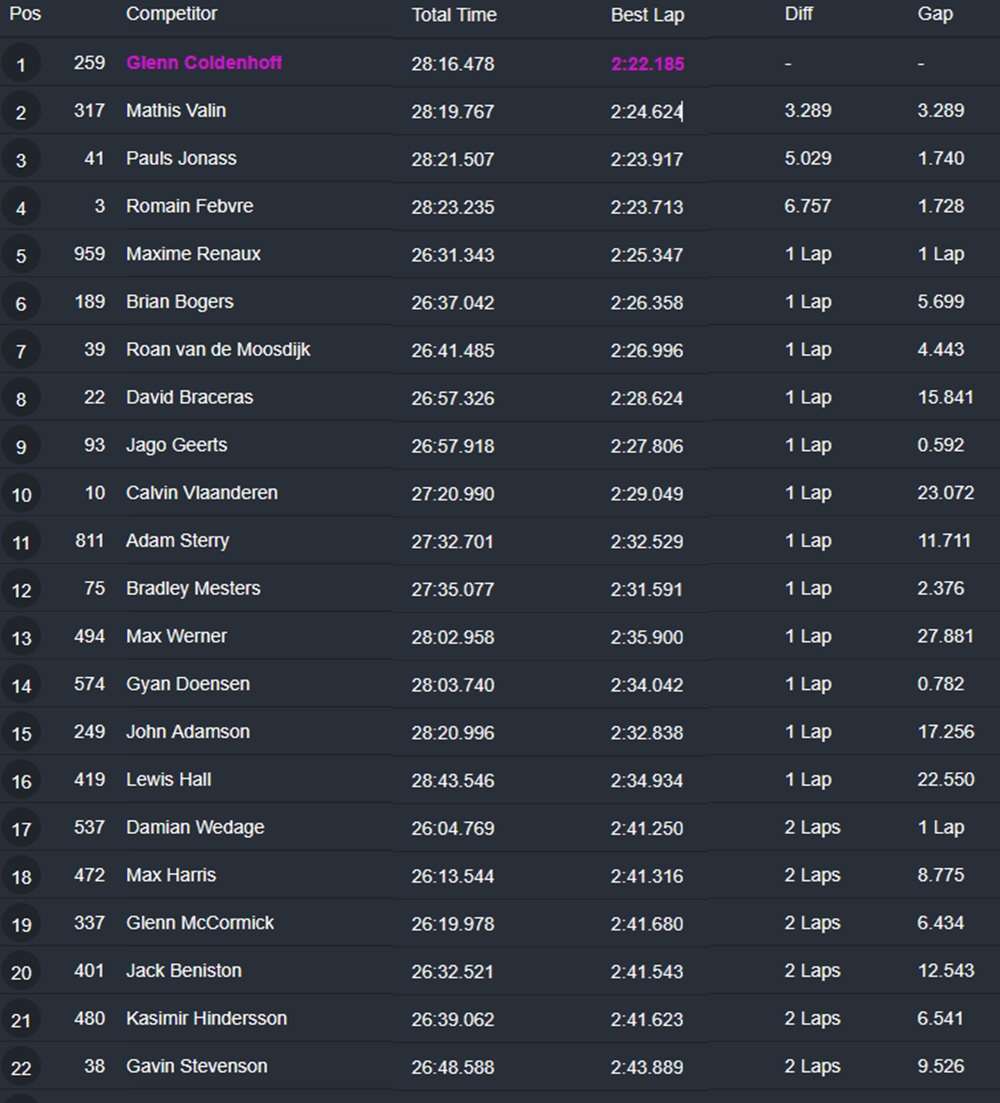Select Roan van de Moosdijk
This screenshot has width=1000, height=1103.
pyautogui.click(x=218, y=350)
